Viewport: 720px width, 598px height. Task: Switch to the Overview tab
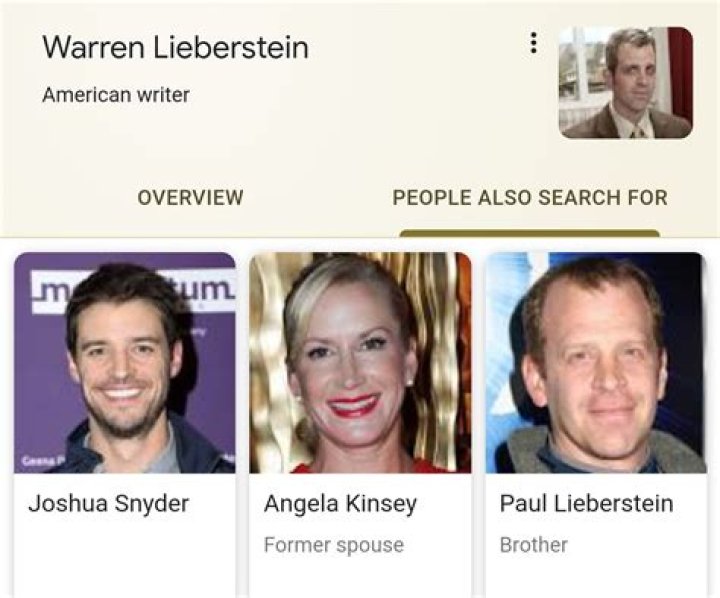pos(191,197)
